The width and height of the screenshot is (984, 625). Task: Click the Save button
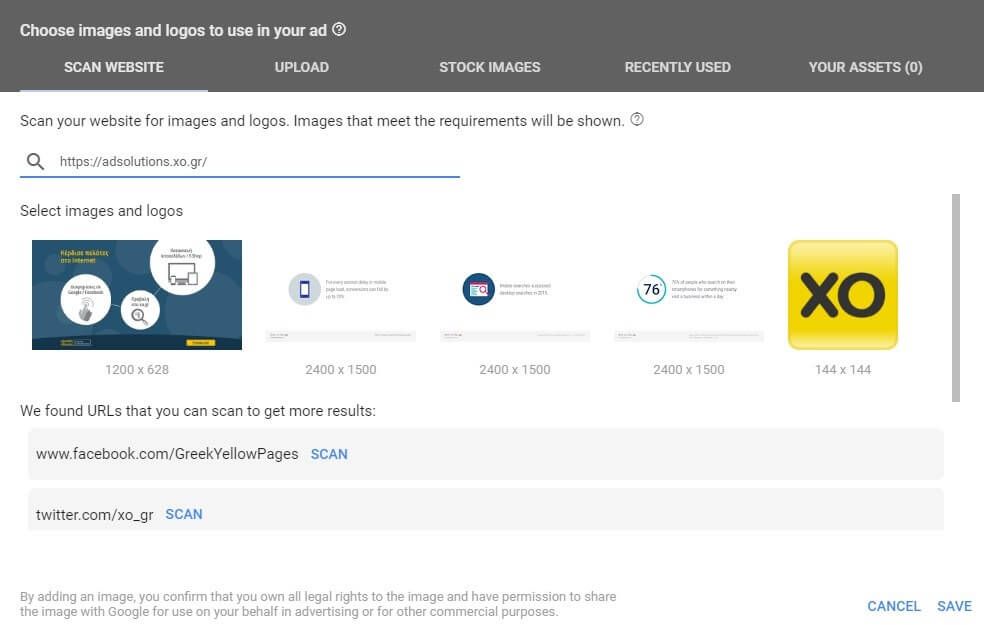954,606
